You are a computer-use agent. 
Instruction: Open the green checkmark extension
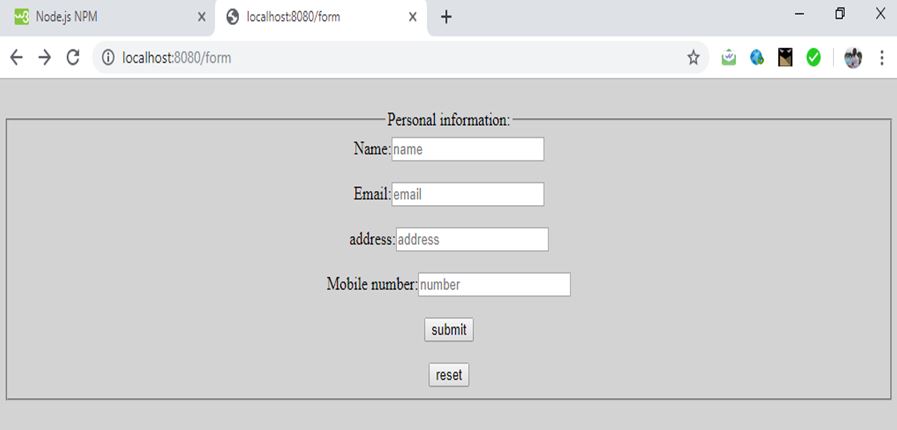[x=813, y=58]
